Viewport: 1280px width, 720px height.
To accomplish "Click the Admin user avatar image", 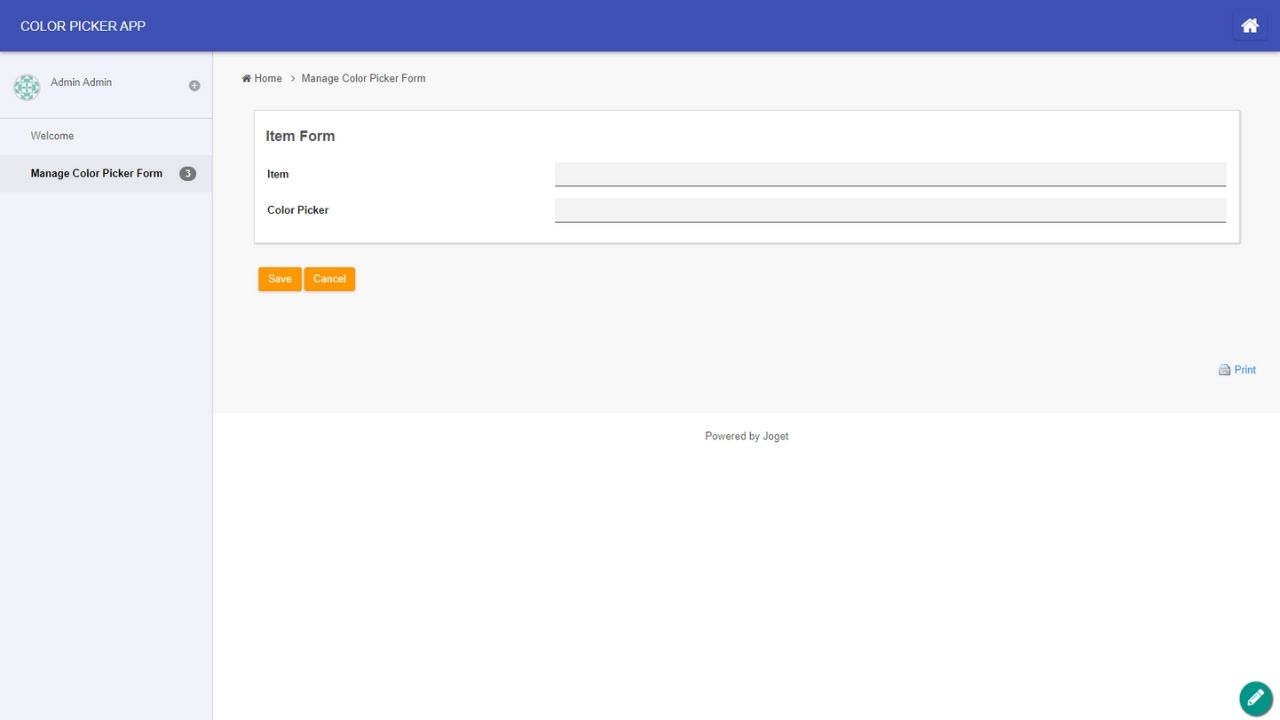I will click(27, 87).
